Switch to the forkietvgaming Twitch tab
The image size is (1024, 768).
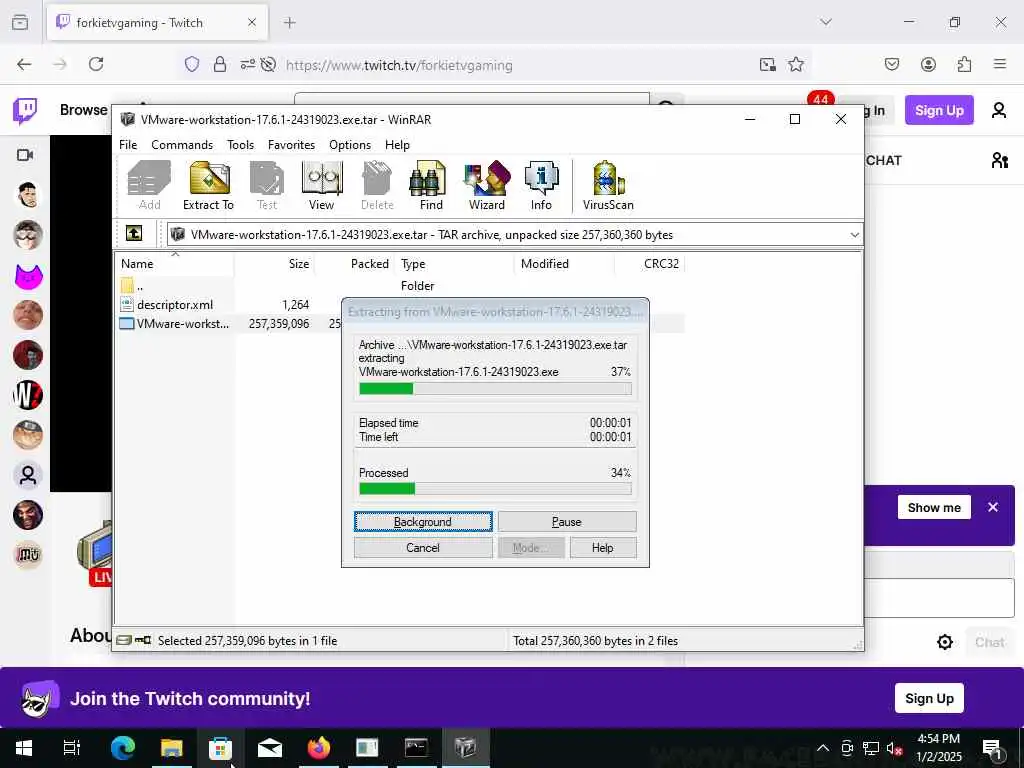[157, 23]
